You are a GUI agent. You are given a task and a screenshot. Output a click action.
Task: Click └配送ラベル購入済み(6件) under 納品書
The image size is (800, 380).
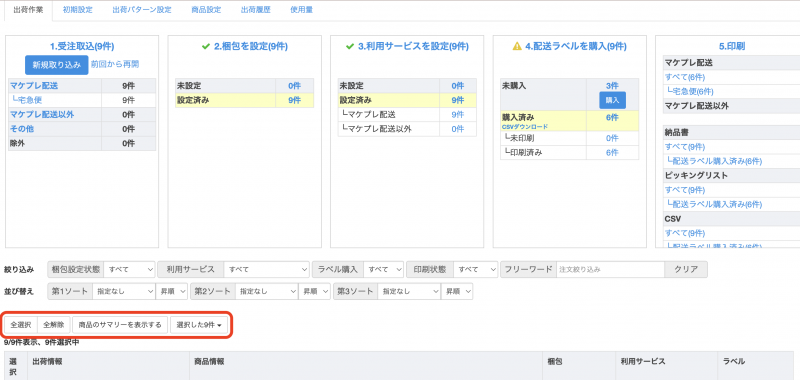[714, 161]
